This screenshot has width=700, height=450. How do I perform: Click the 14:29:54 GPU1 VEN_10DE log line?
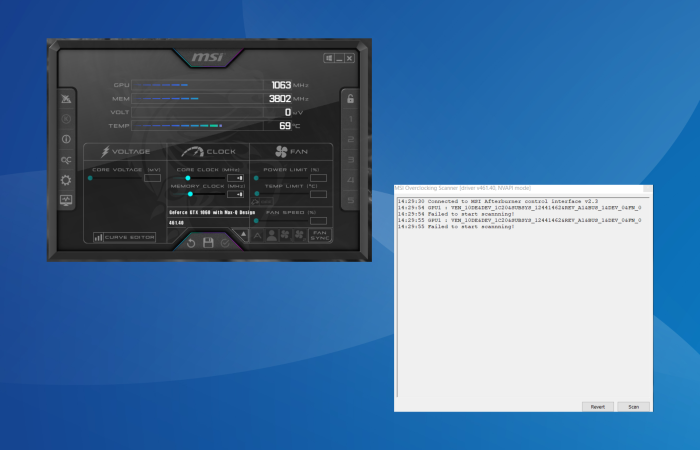(x=520, y=208)
